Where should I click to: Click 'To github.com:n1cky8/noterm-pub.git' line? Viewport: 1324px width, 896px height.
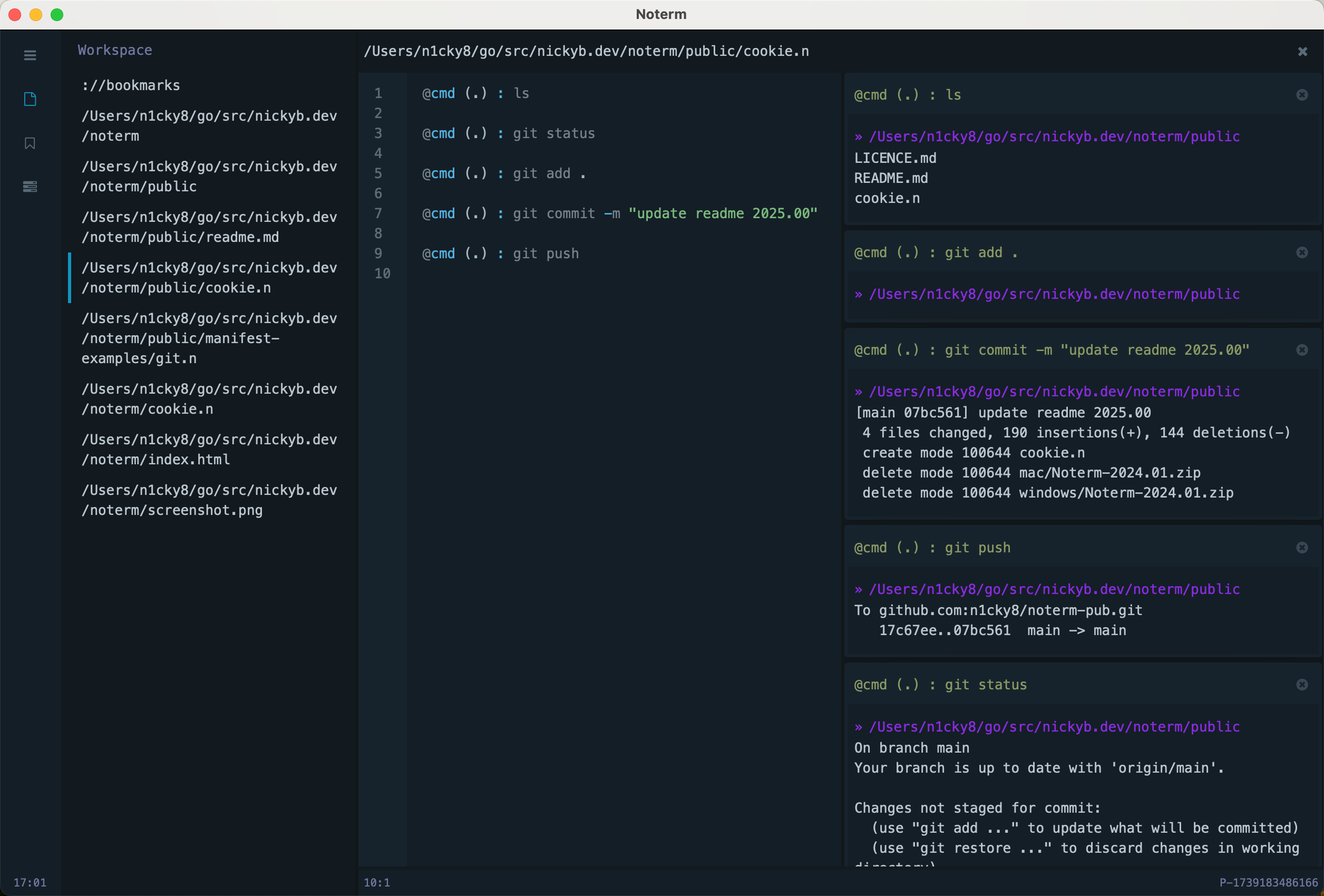point(998,611)
